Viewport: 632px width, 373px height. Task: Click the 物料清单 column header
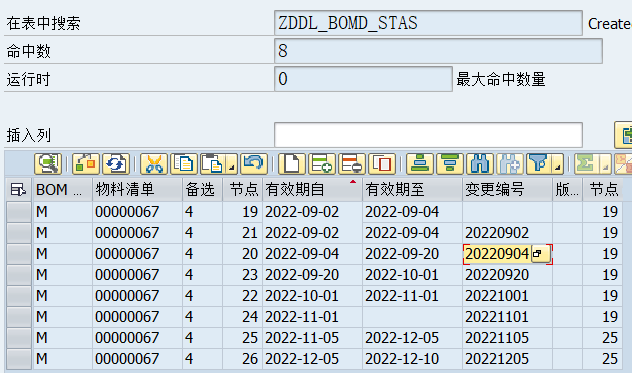point(137,190)
